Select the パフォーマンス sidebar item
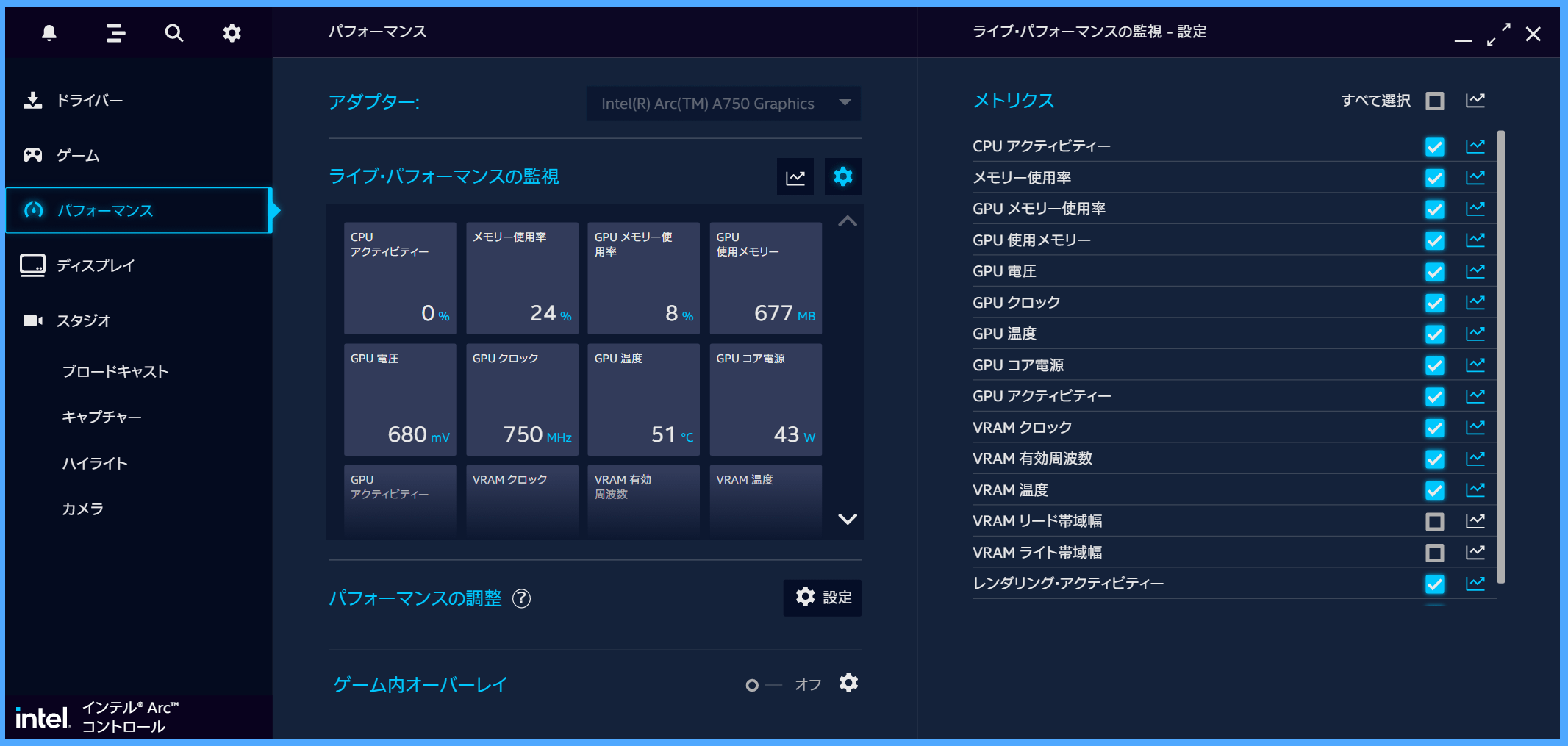 (x=138, y=210)
